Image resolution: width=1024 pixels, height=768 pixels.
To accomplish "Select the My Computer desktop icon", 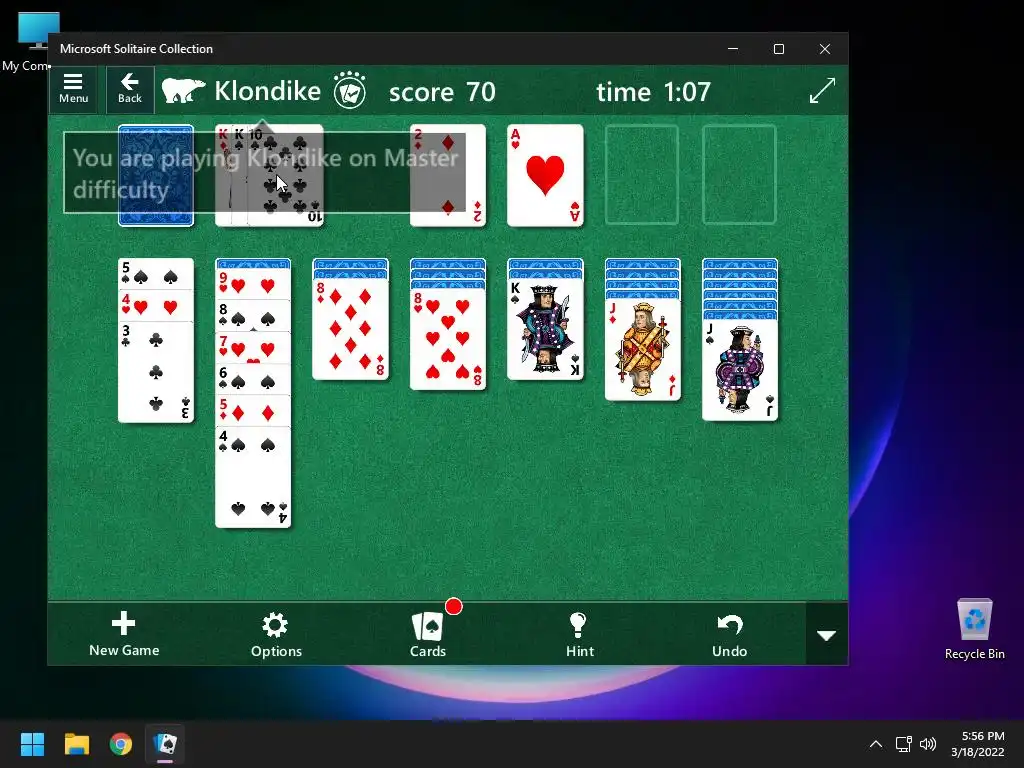I will tap(27, 42).
